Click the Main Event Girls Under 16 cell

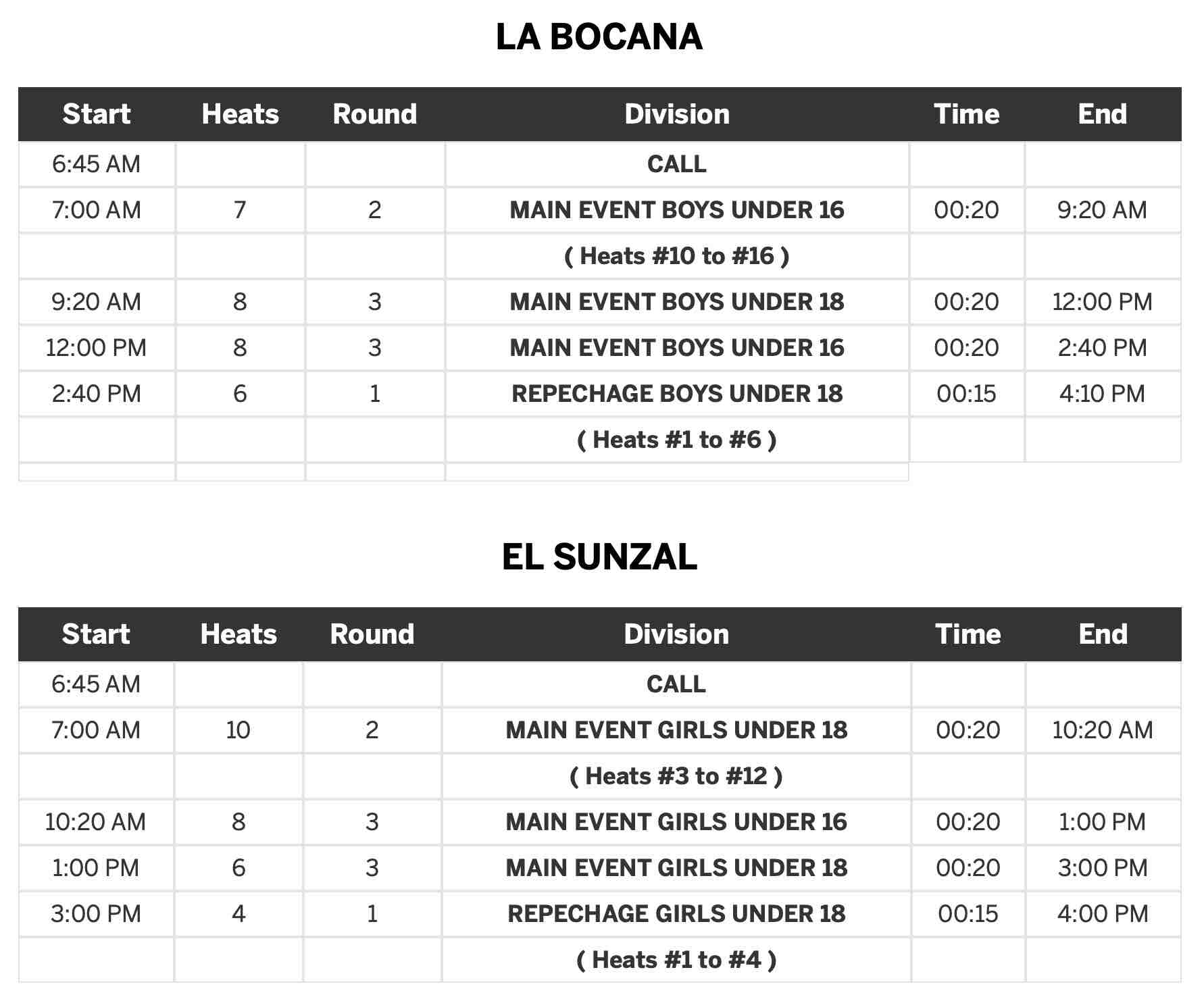676,822
